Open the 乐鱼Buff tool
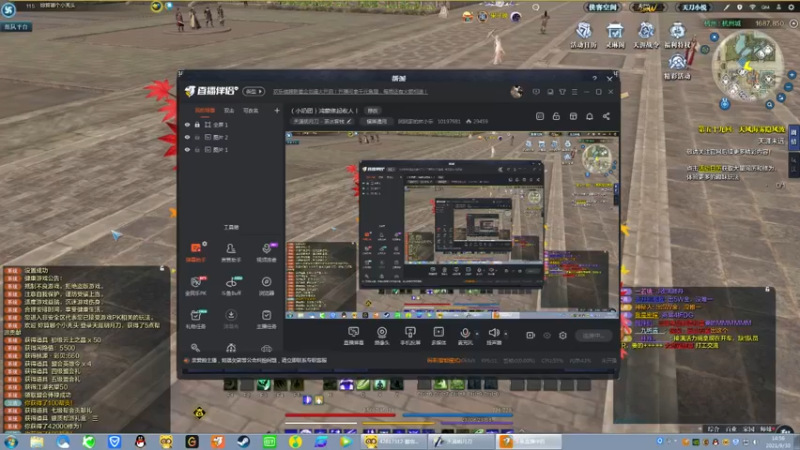The width and height of the screenshot is (800, 450). click(x=231, y=286)
